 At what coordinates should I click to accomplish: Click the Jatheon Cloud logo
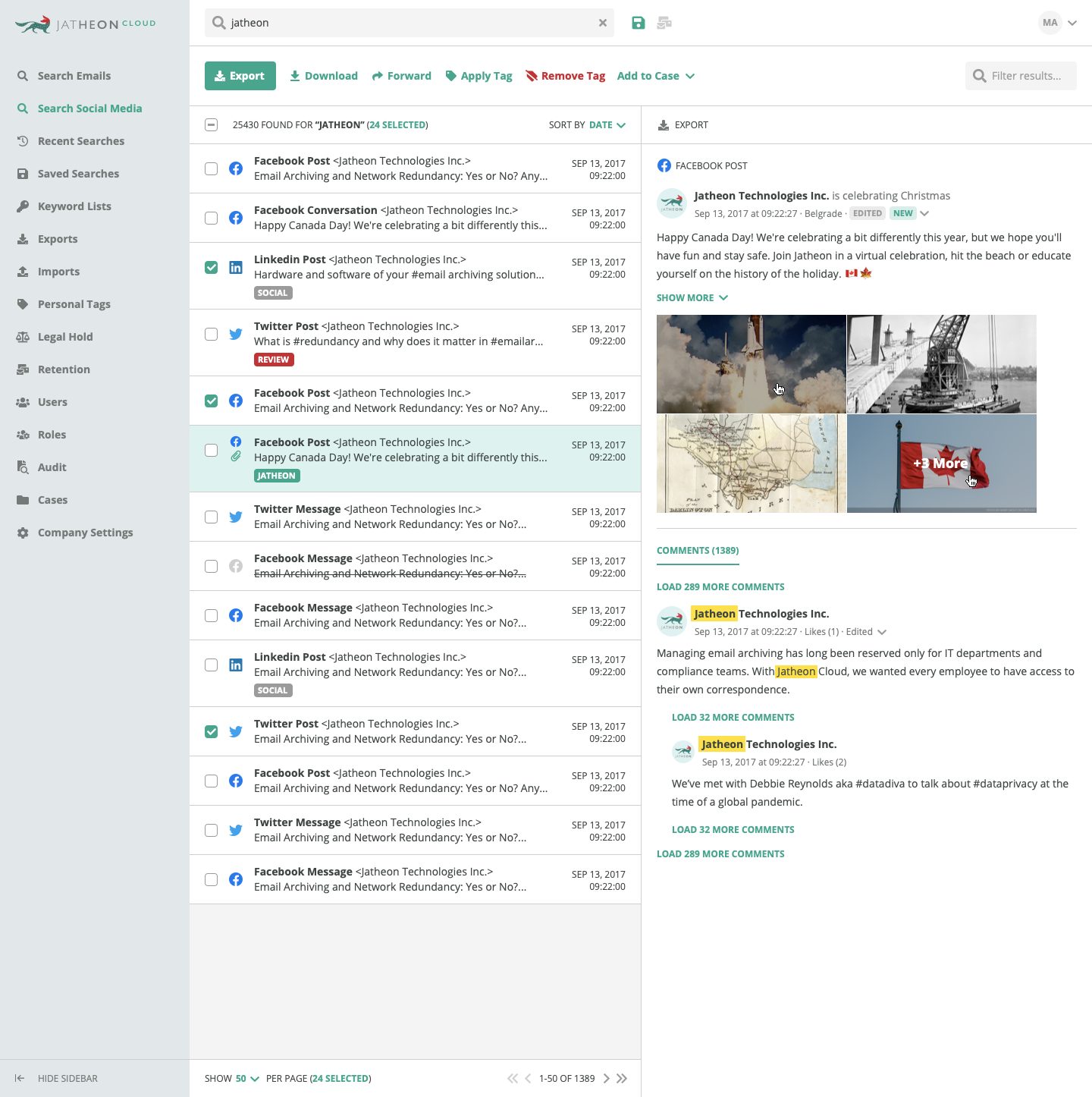85,24
